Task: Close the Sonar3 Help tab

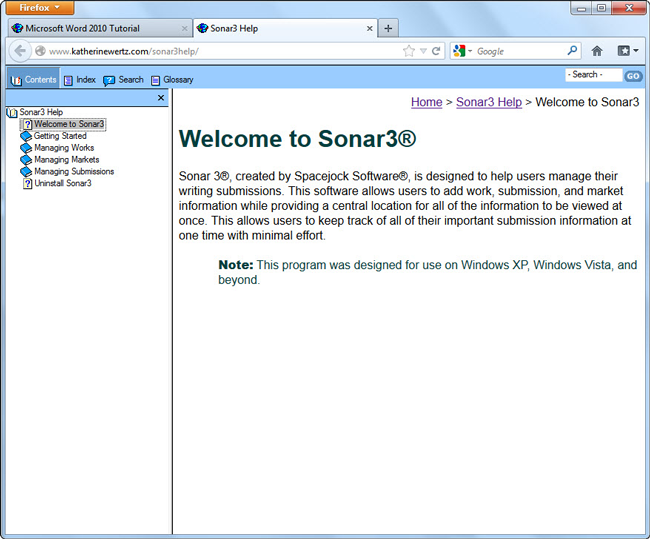Action: 369,29
